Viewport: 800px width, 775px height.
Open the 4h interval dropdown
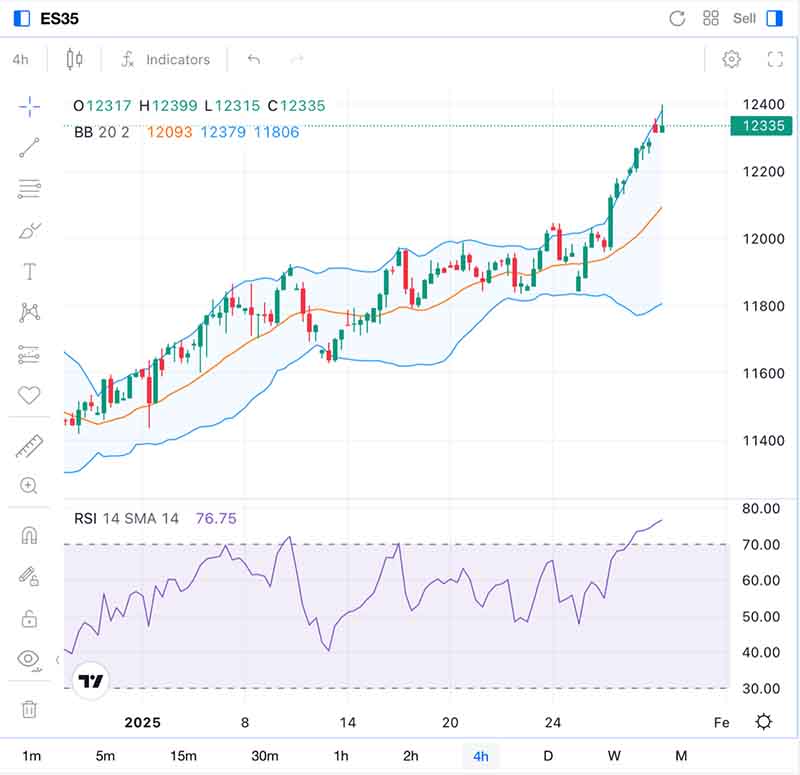tap(21, 59)
